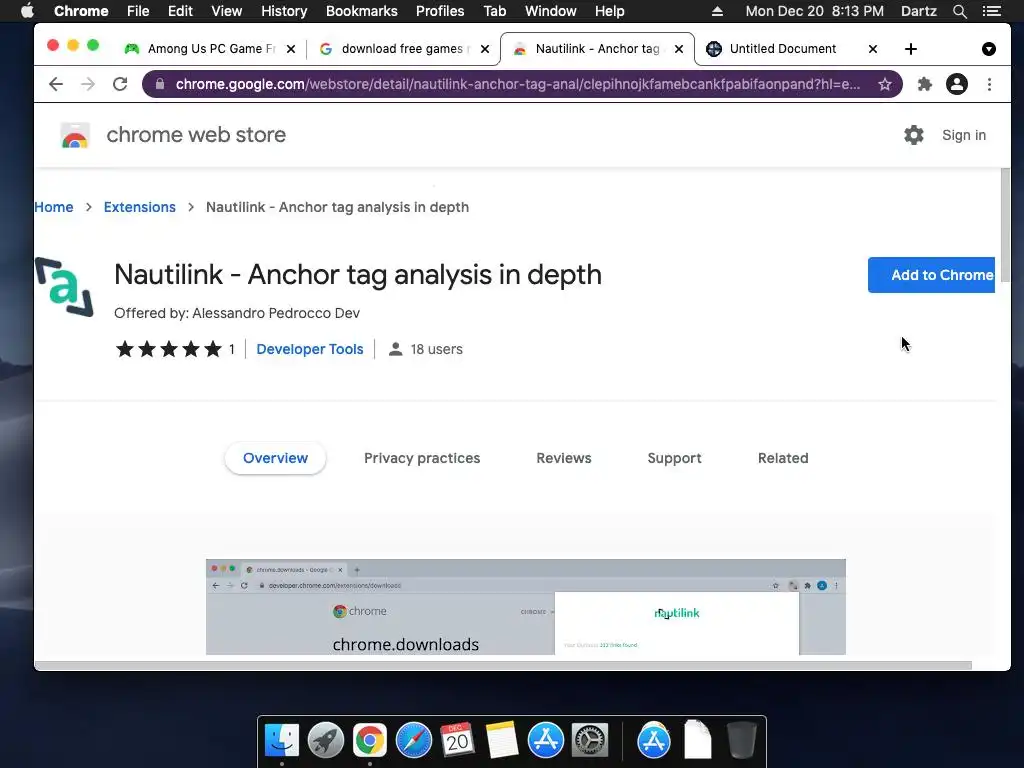Open the Window menu

pos(551,11)
